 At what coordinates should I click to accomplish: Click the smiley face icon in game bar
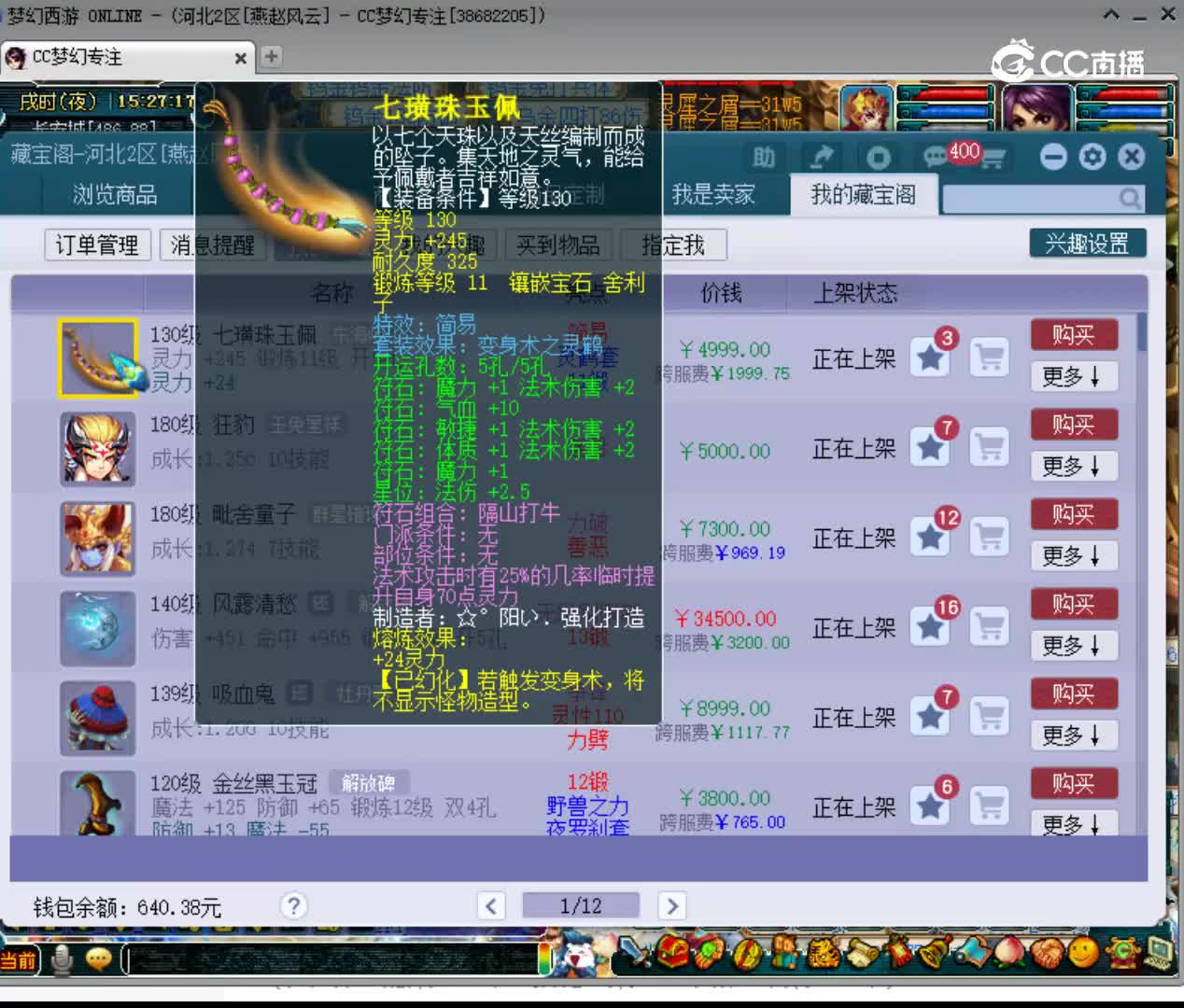point(1083,952)
